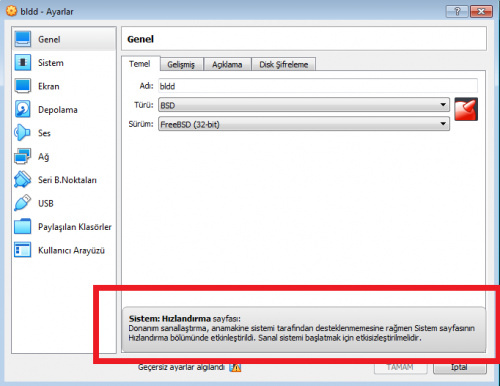Click the Adı name input field

pos(318,86)
